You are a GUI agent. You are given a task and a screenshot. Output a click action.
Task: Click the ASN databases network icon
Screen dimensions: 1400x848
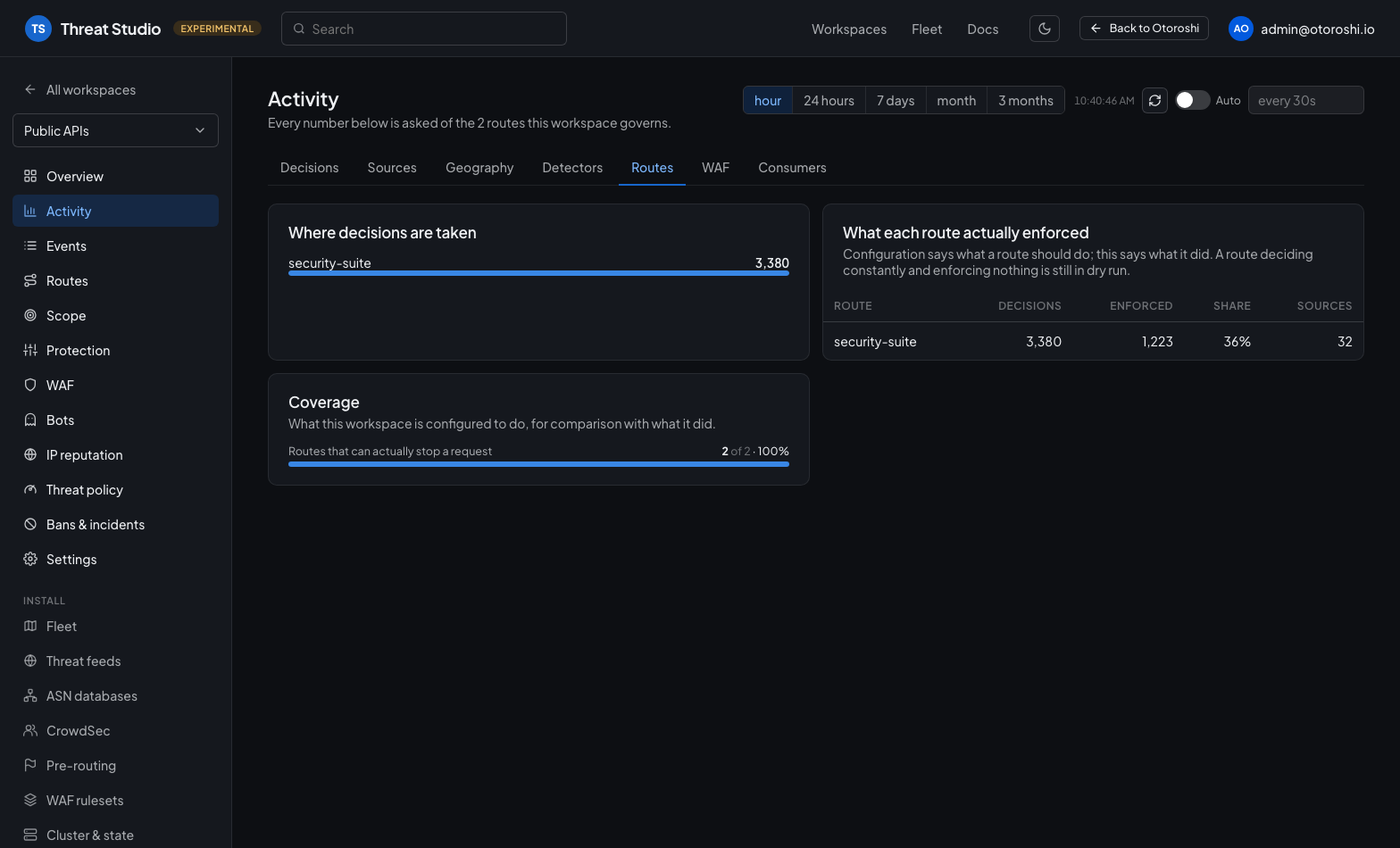[x=30, y=695]
